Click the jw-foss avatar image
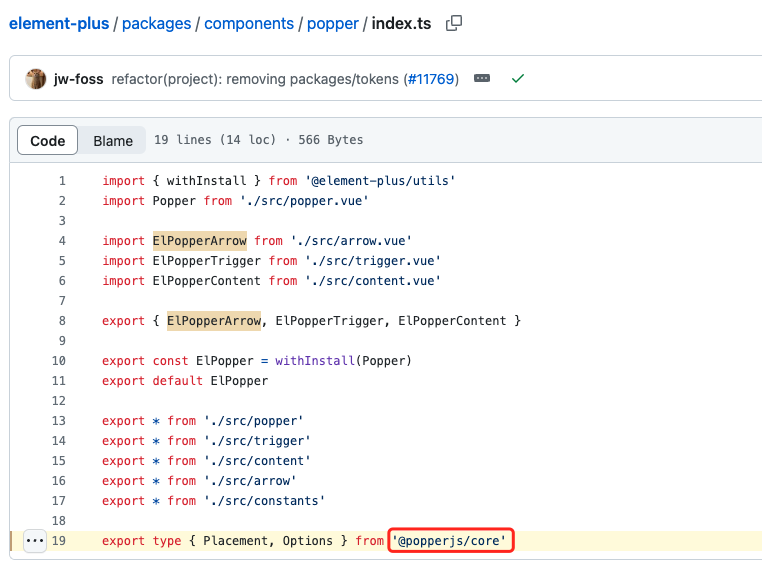762x584 pixels. (x=36, y=79)
